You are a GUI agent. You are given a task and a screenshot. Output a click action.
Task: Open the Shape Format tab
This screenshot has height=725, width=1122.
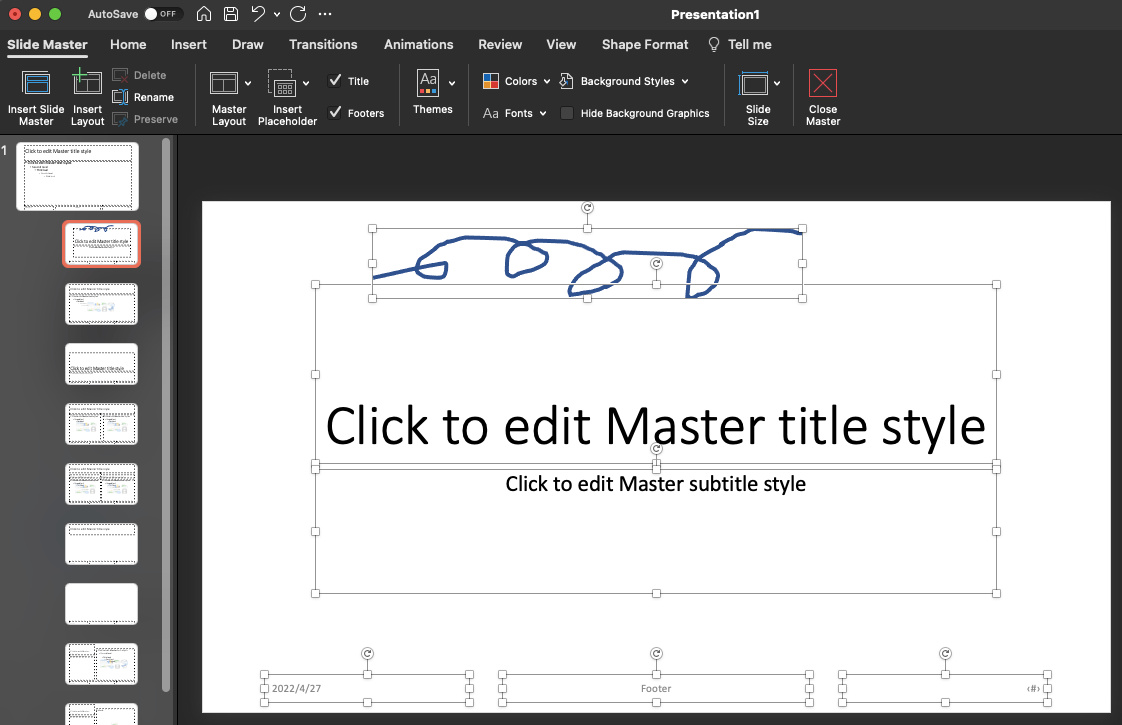point(644,44)
